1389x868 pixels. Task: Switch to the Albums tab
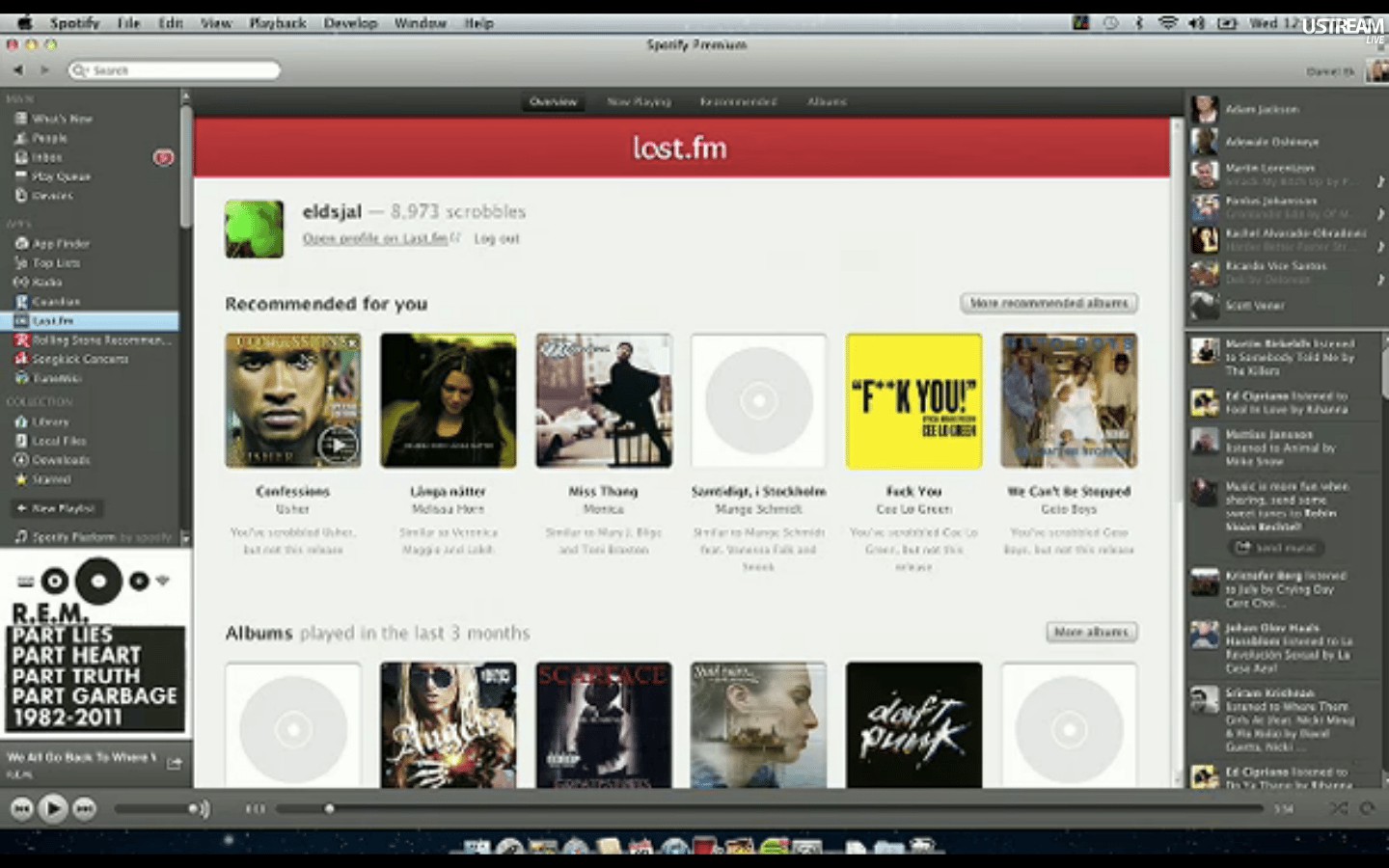click(827, 101)
